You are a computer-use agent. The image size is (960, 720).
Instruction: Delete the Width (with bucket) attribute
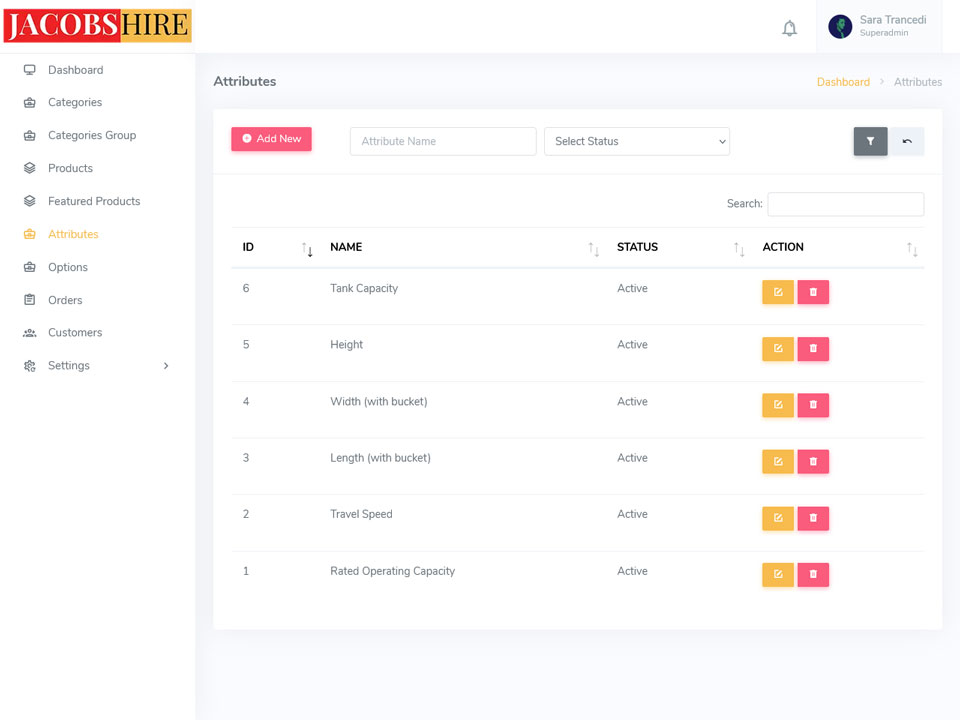point(813,405)
